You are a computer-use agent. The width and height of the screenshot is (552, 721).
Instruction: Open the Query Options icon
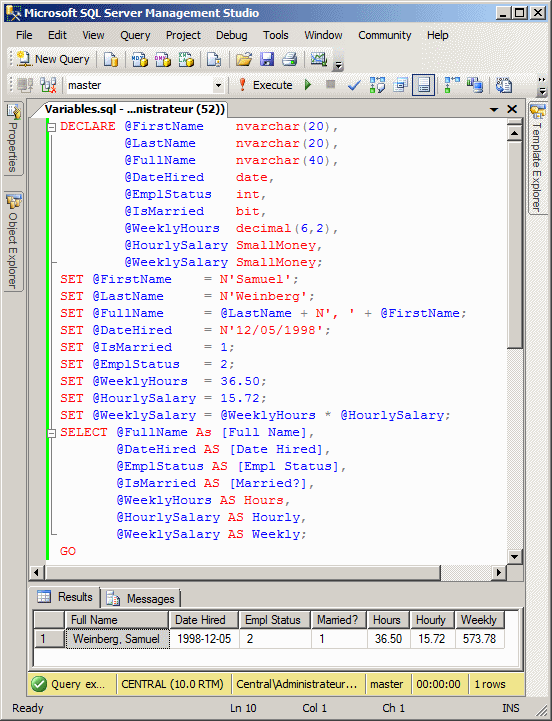(x=401, y=85)
